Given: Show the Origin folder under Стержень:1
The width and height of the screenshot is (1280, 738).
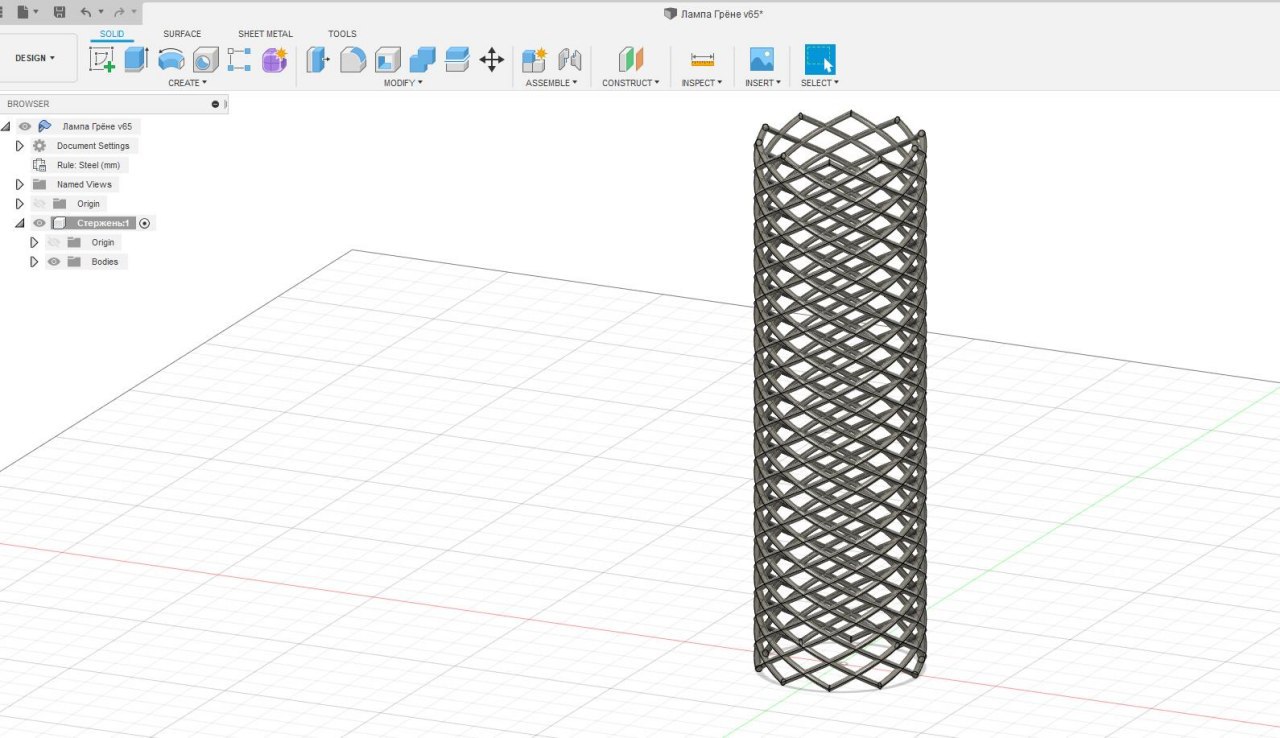Looking at the screenshot, I should (54, 242).
